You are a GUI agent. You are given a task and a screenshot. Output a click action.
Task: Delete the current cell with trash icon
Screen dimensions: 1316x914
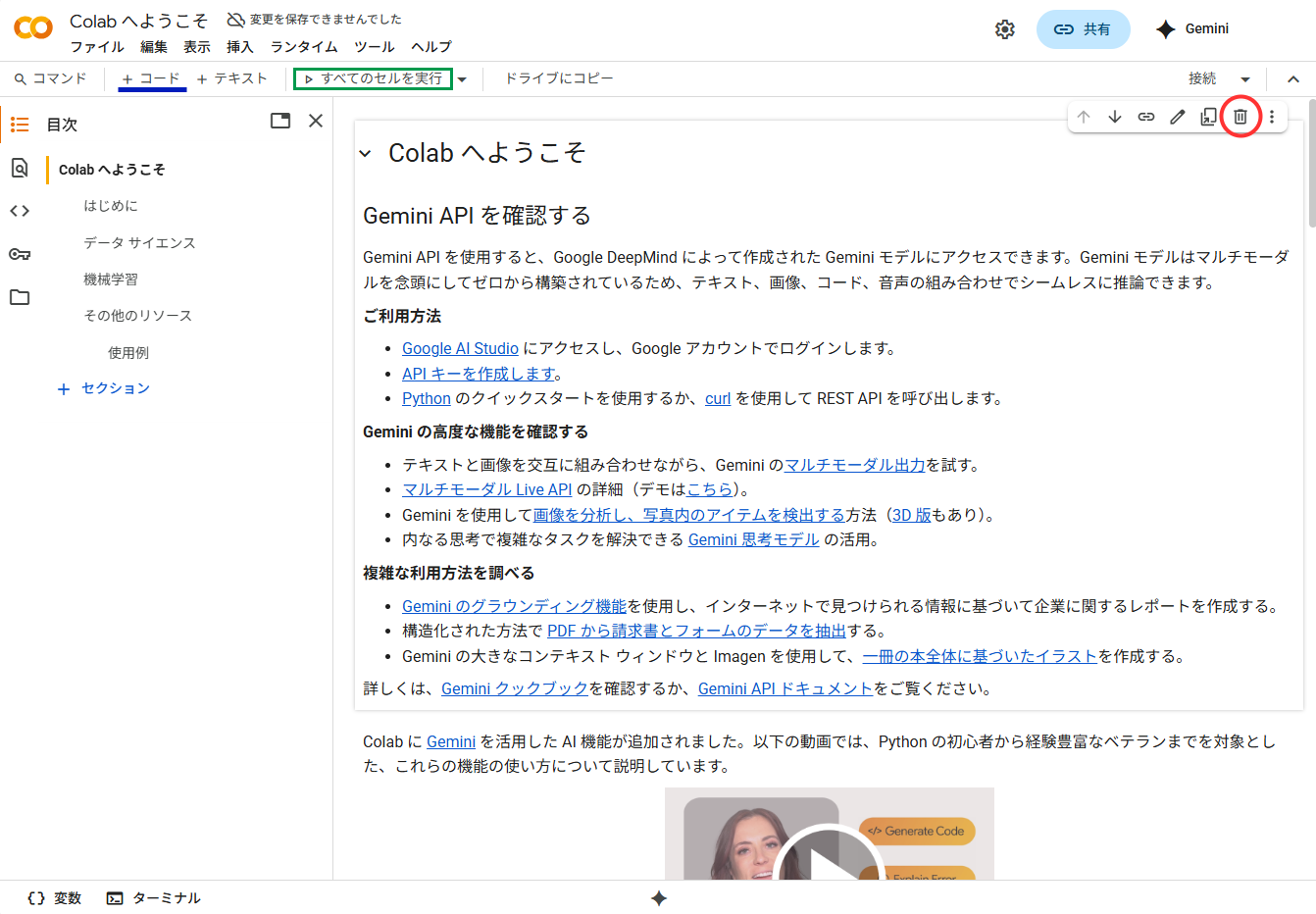point(1240,116)
